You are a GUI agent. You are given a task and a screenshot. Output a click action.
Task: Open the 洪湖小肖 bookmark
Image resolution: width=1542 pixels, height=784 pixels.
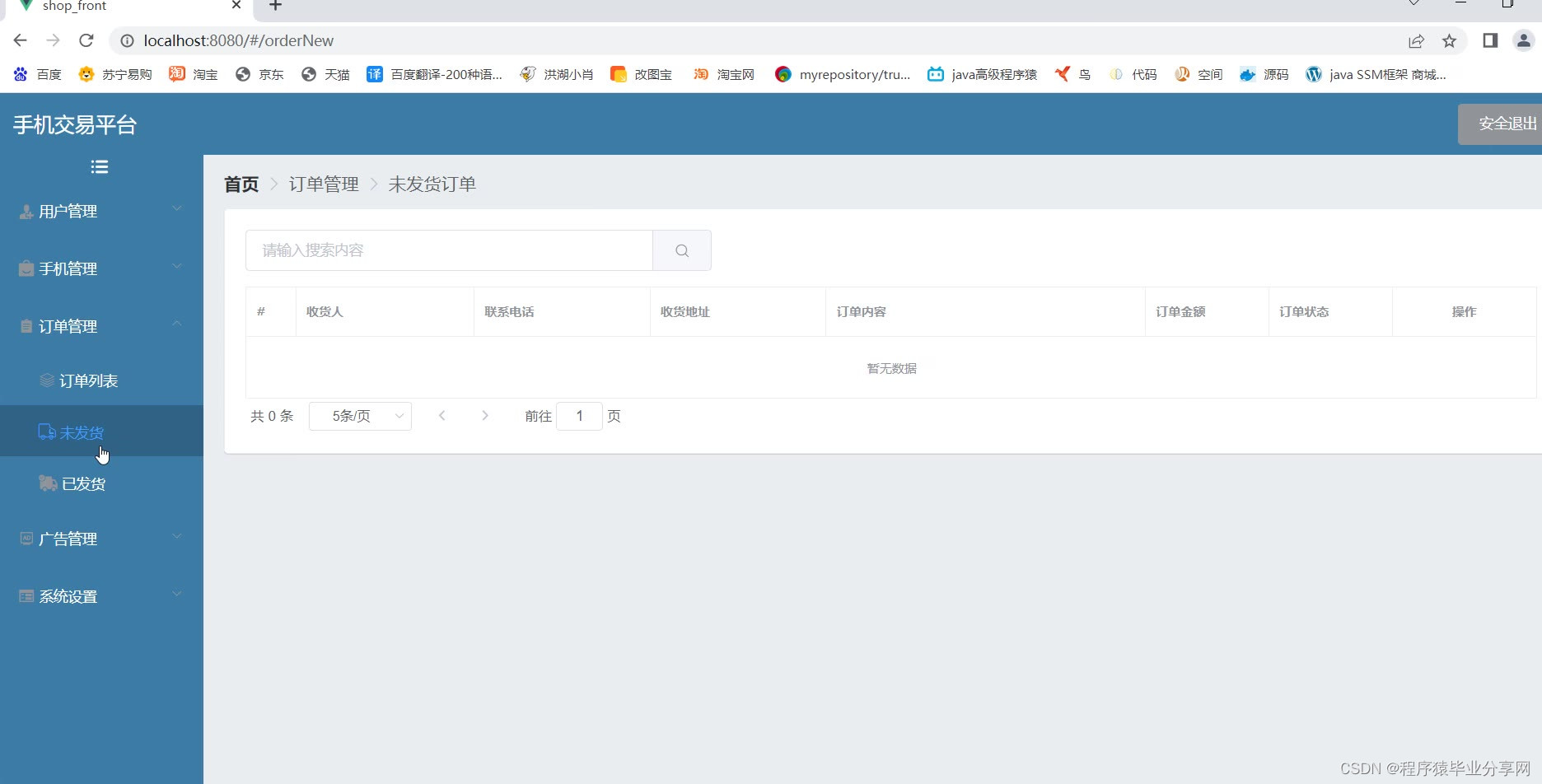(557, 74)
